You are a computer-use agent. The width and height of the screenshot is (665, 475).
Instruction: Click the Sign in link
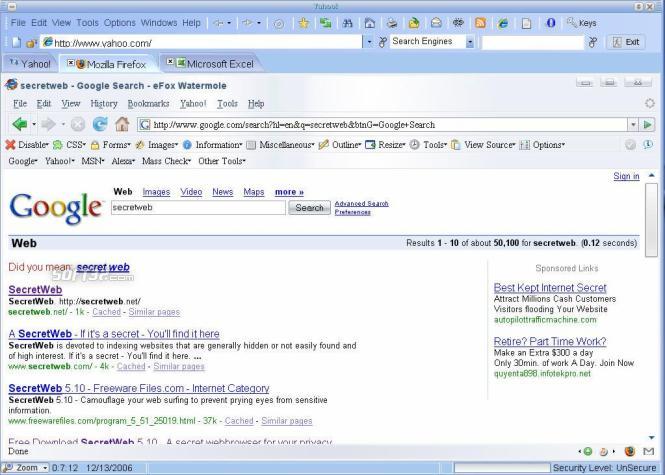pos(626,176)
